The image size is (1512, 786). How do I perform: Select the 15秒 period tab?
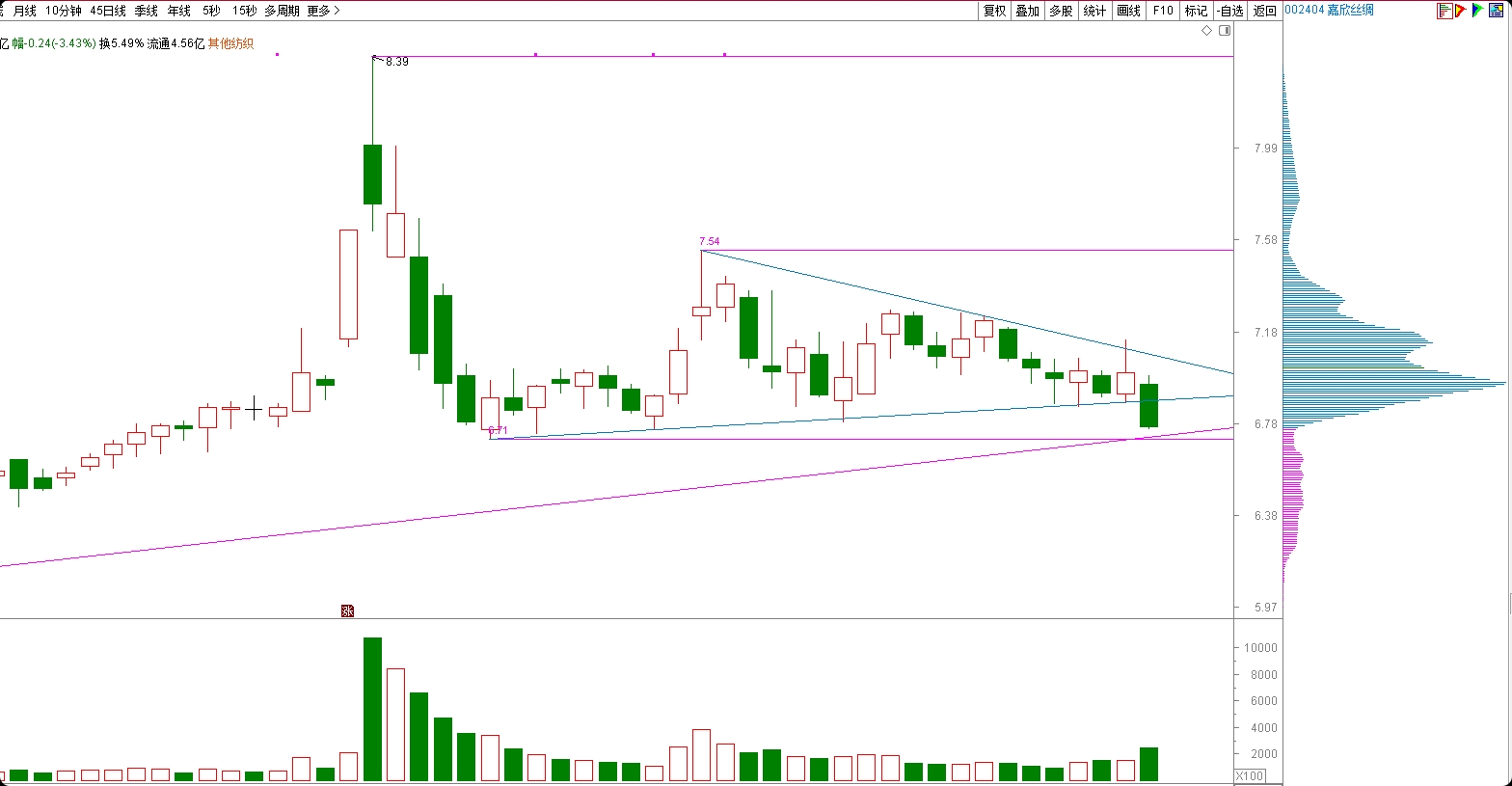click(244, 11)
